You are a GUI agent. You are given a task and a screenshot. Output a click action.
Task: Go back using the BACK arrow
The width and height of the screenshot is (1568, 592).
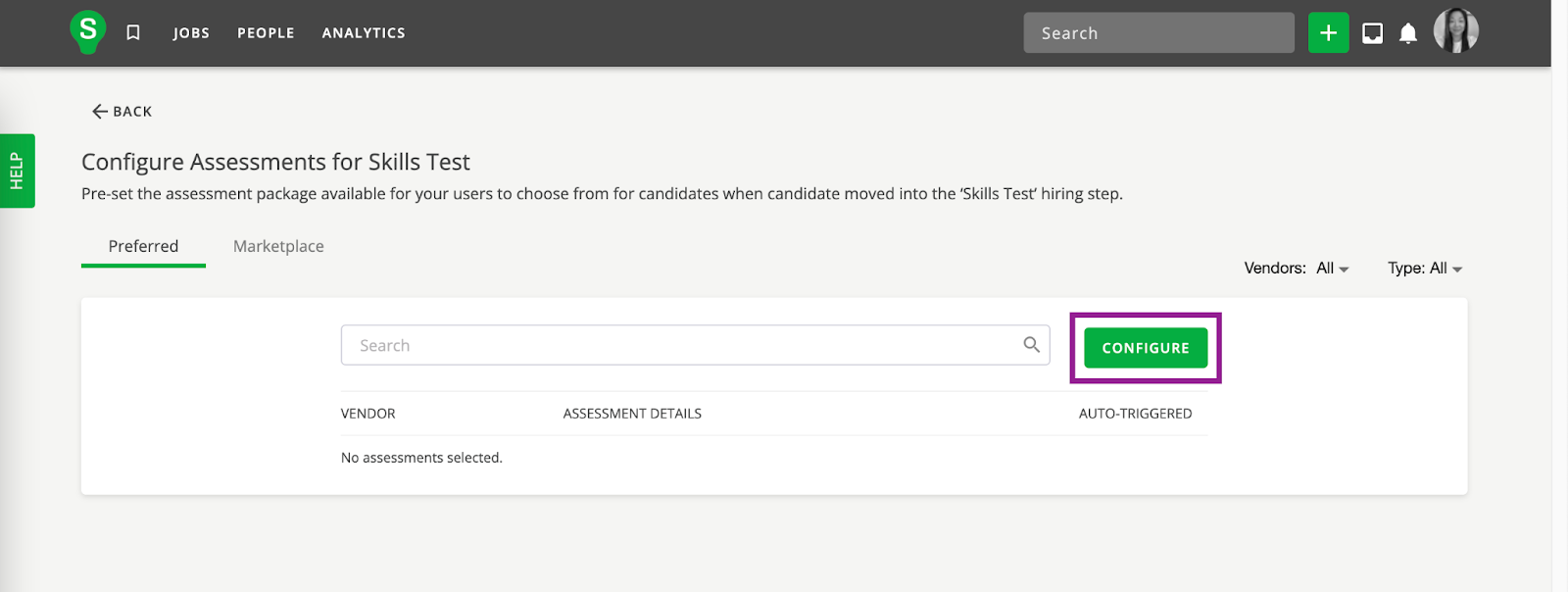[122, 112]
